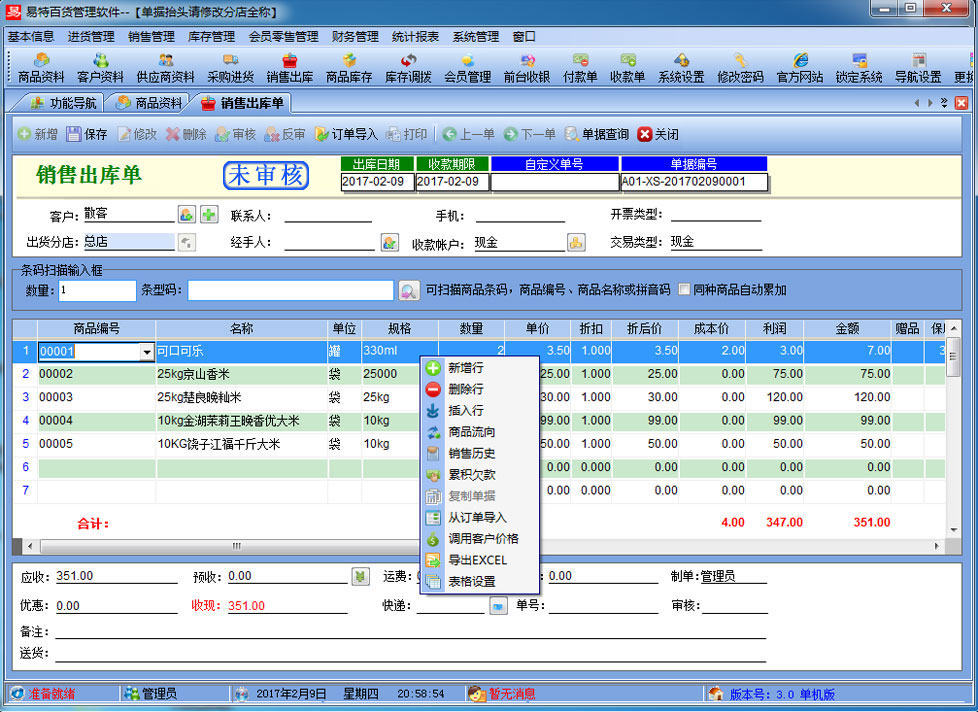Click the 库存调拨 toolbar icon

click(x=408, y=68)
